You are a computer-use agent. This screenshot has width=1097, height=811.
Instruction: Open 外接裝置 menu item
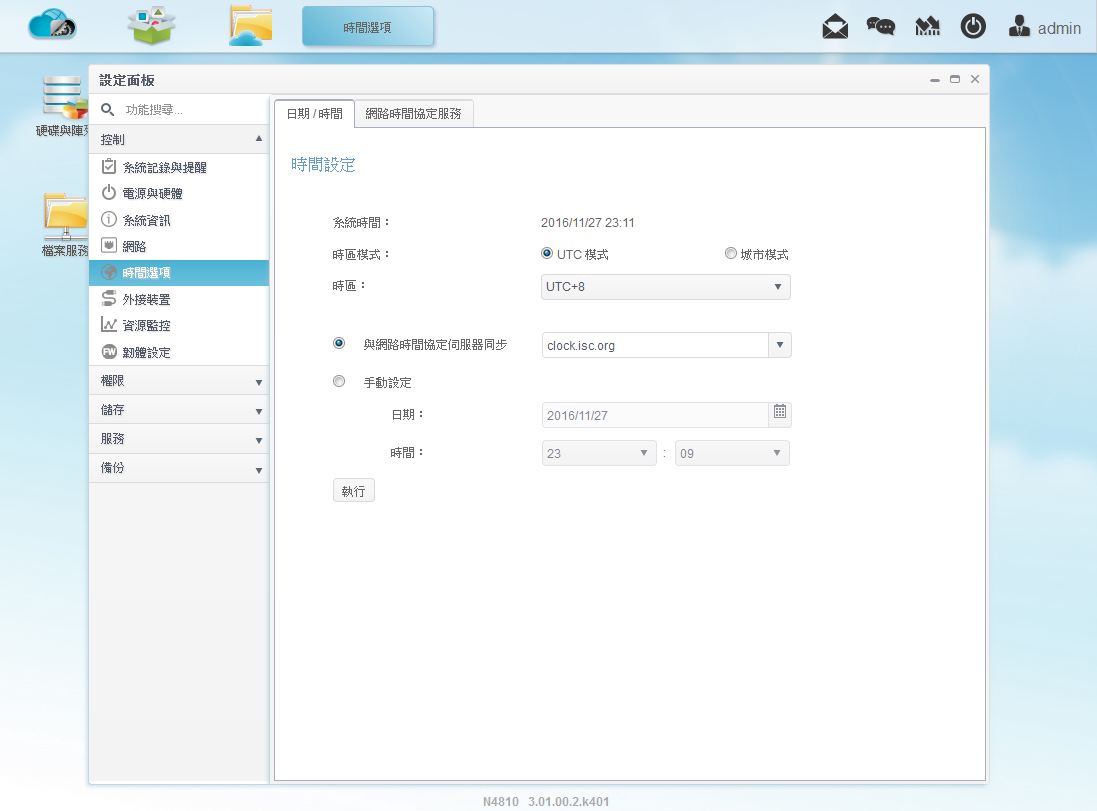point(179,299)
